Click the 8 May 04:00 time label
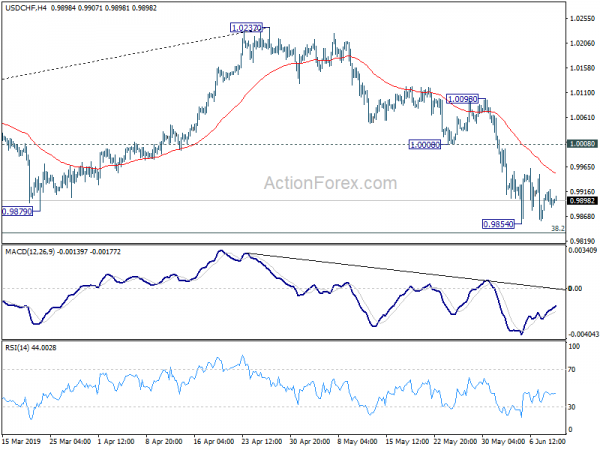The width and height of the screenshot is (600, 450). pyautogui.click(x=357, y=441)
